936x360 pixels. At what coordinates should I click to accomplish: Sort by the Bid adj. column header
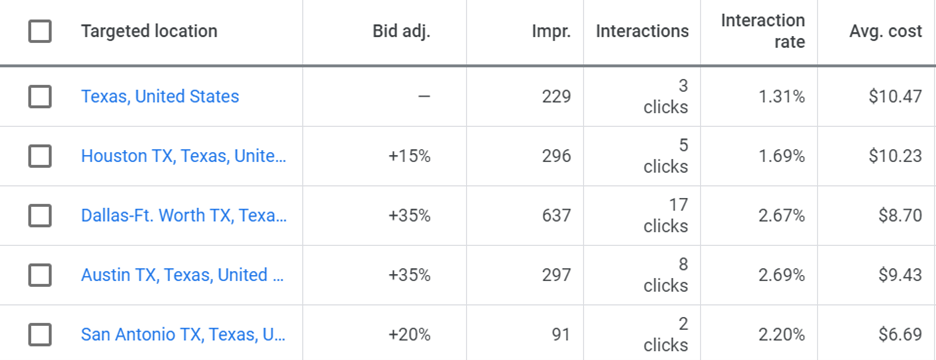(401, 31)
